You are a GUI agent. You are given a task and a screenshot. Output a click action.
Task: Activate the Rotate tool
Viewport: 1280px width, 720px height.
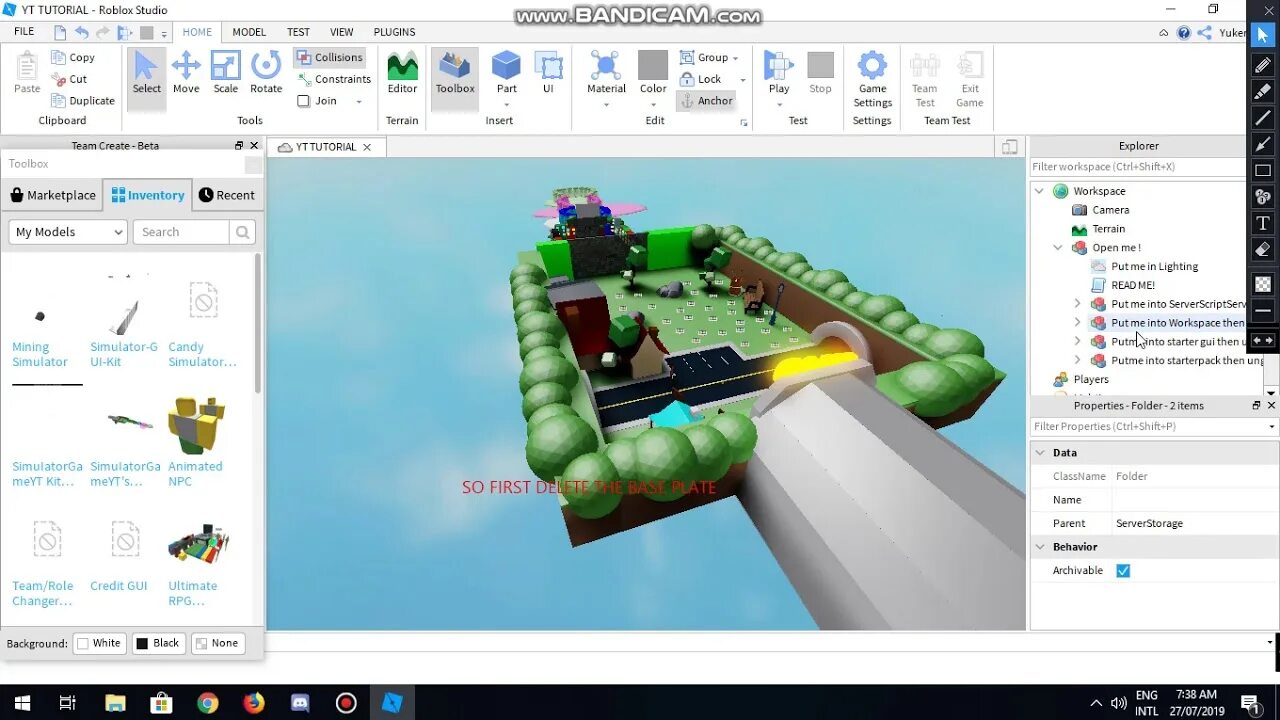point(266,73)
